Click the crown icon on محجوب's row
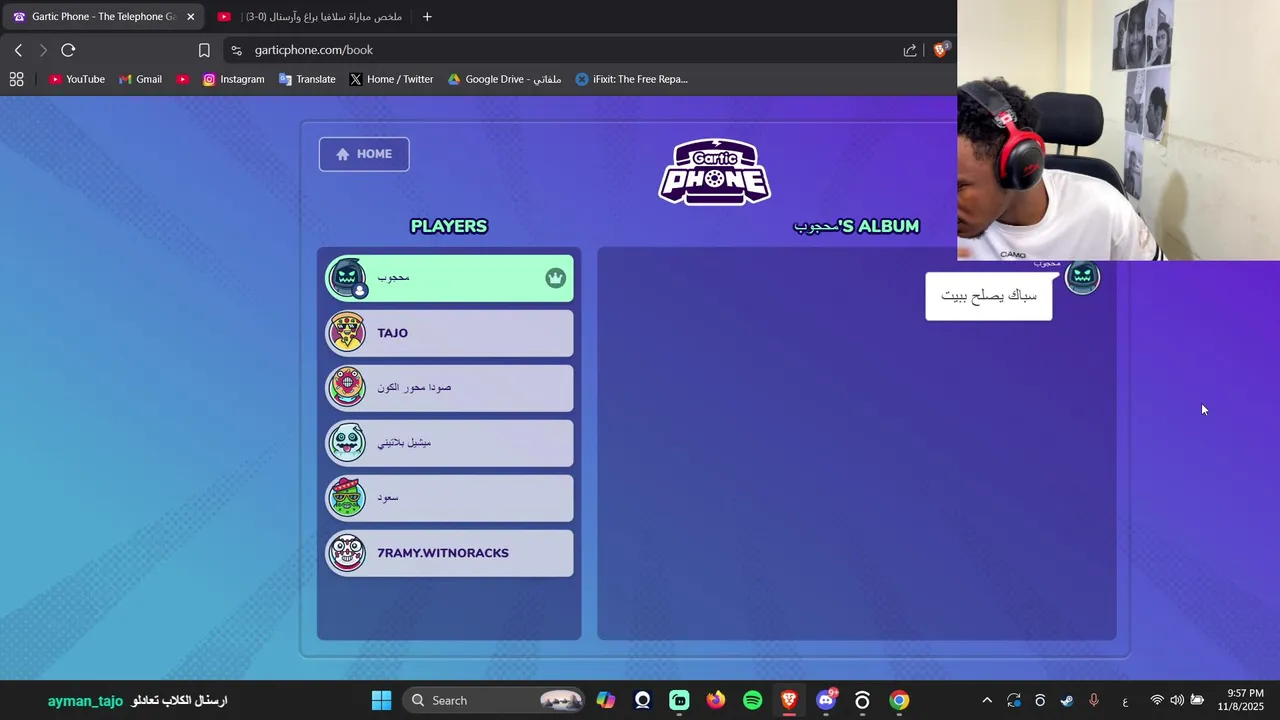This screenshot has width=1280, height=720. pos(555,278)
